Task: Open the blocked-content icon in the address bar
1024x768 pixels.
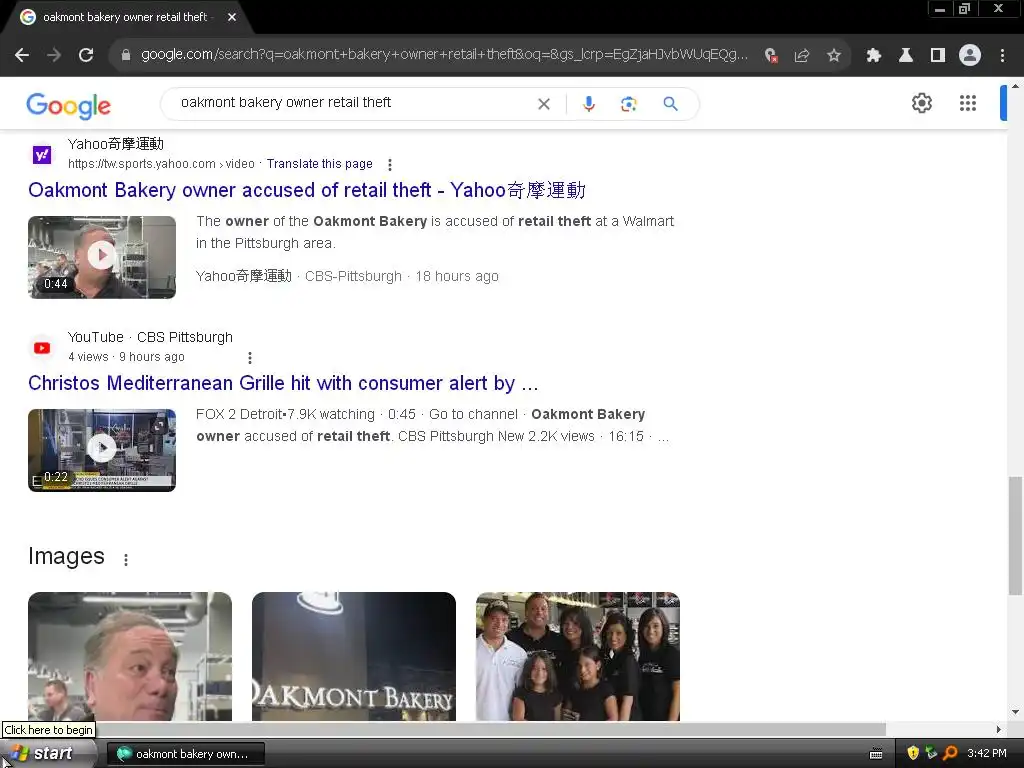Action: pos(771,56)
